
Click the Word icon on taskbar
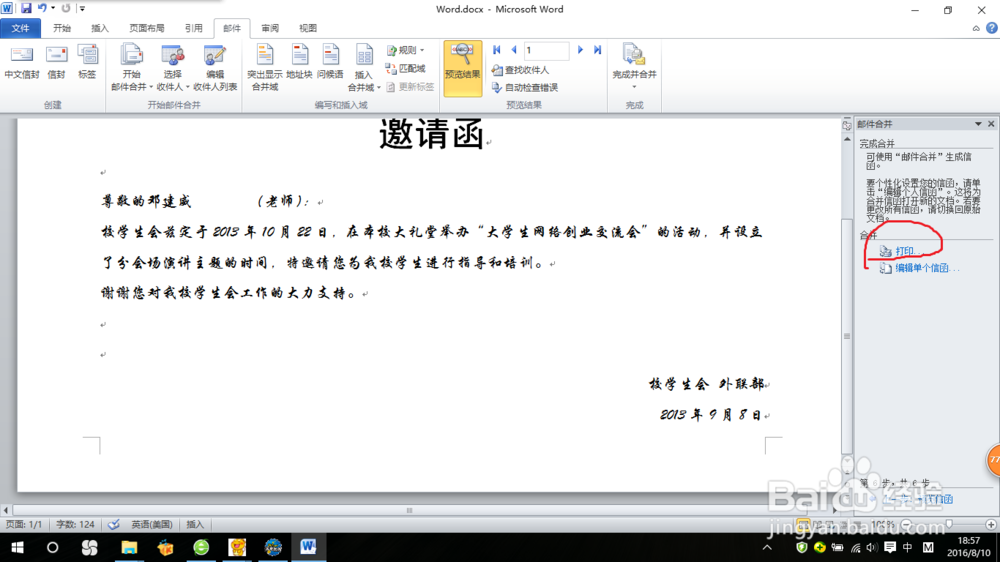309,547
